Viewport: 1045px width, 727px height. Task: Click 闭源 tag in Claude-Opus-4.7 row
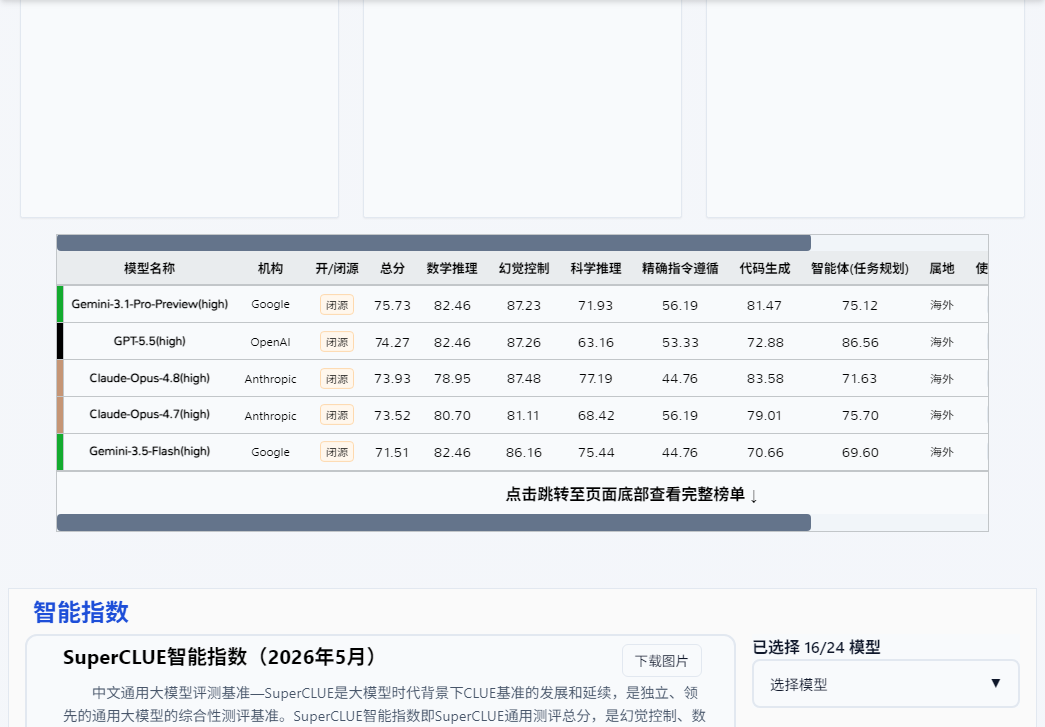click(x=337, y=415)
